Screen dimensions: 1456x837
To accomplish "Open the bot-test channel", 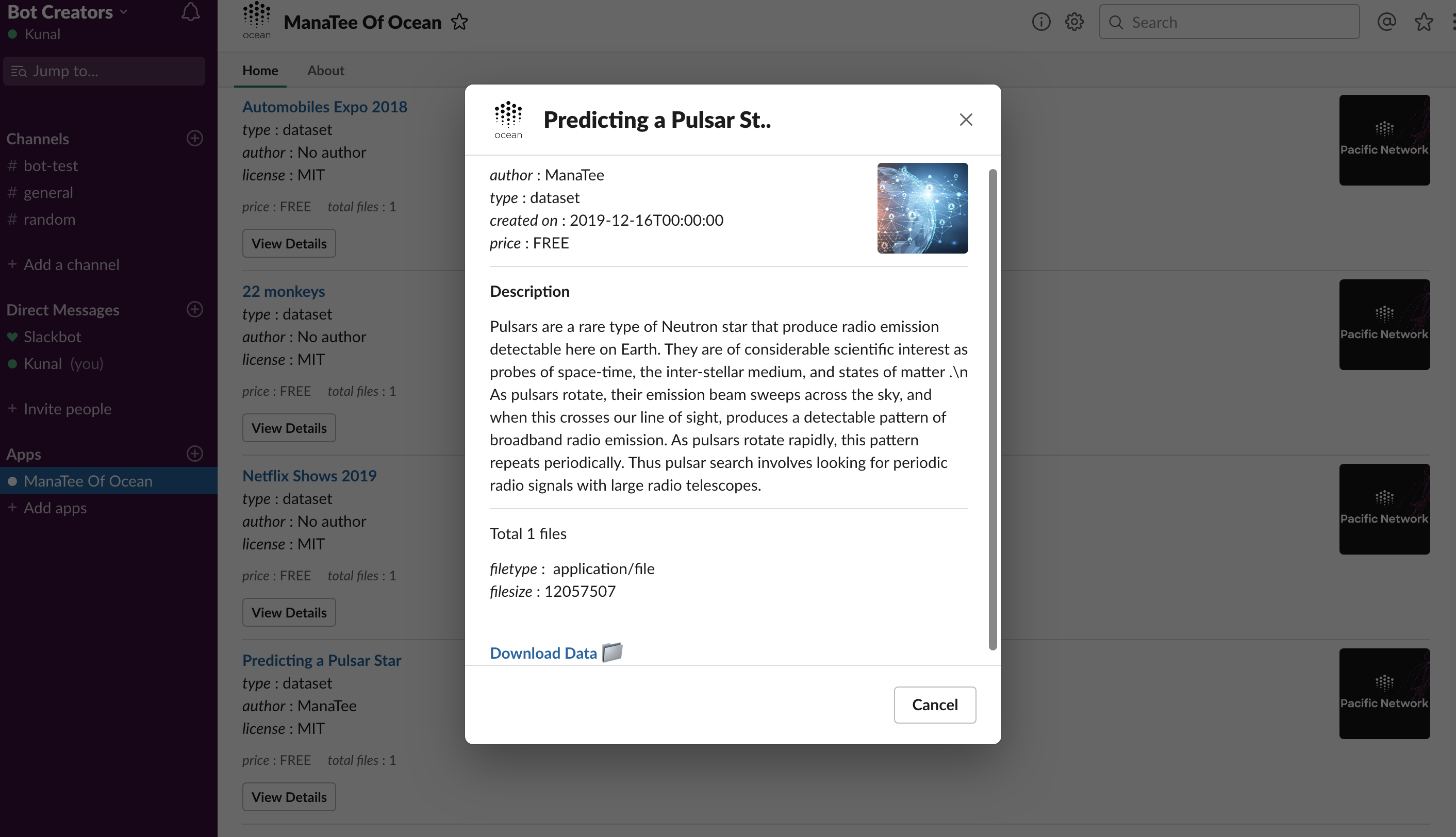I will click(x=51, y=165).
